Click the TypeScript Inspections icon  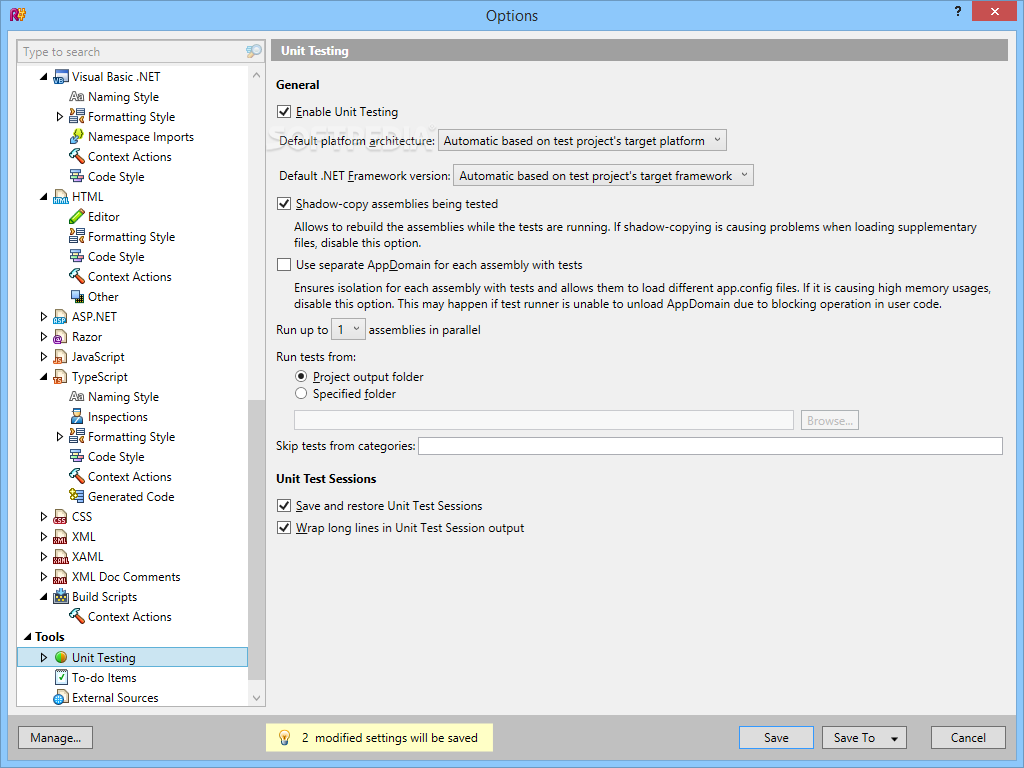click(76, 417)
